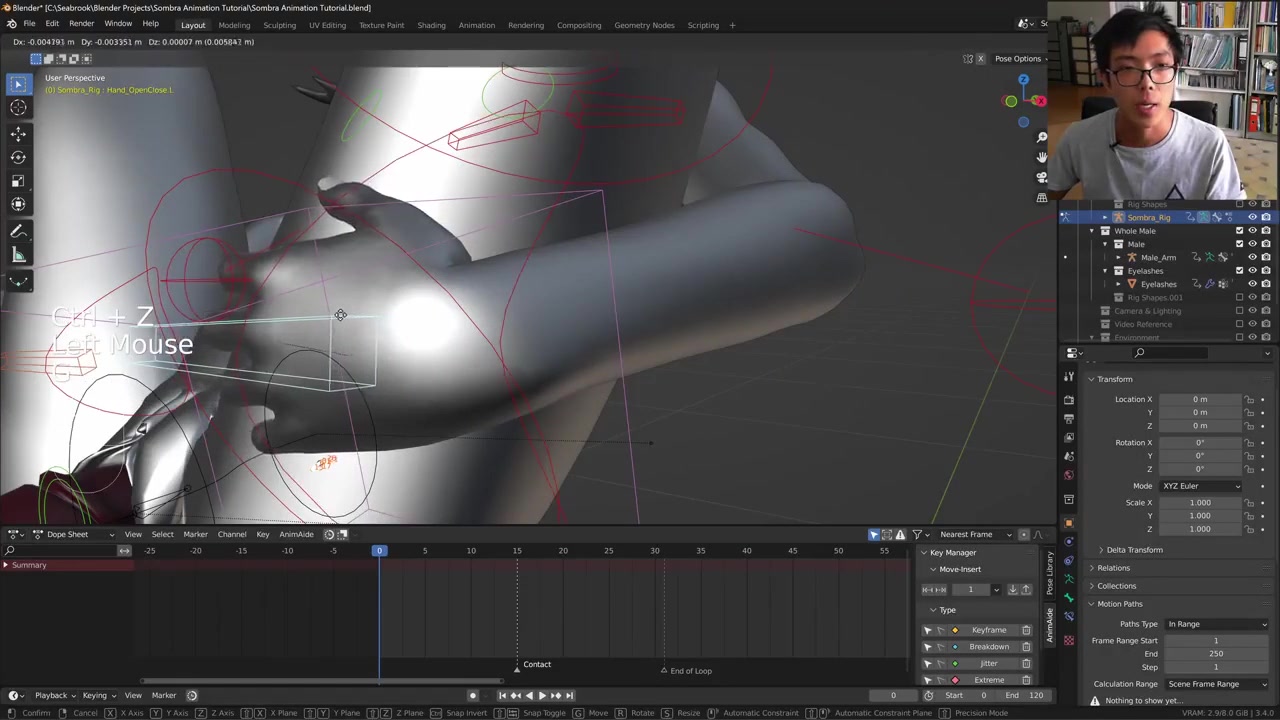Screen dimensions: 1280x720
Task: Uncheck the Whole Male collection checkbox
Action: (1240, 231)
